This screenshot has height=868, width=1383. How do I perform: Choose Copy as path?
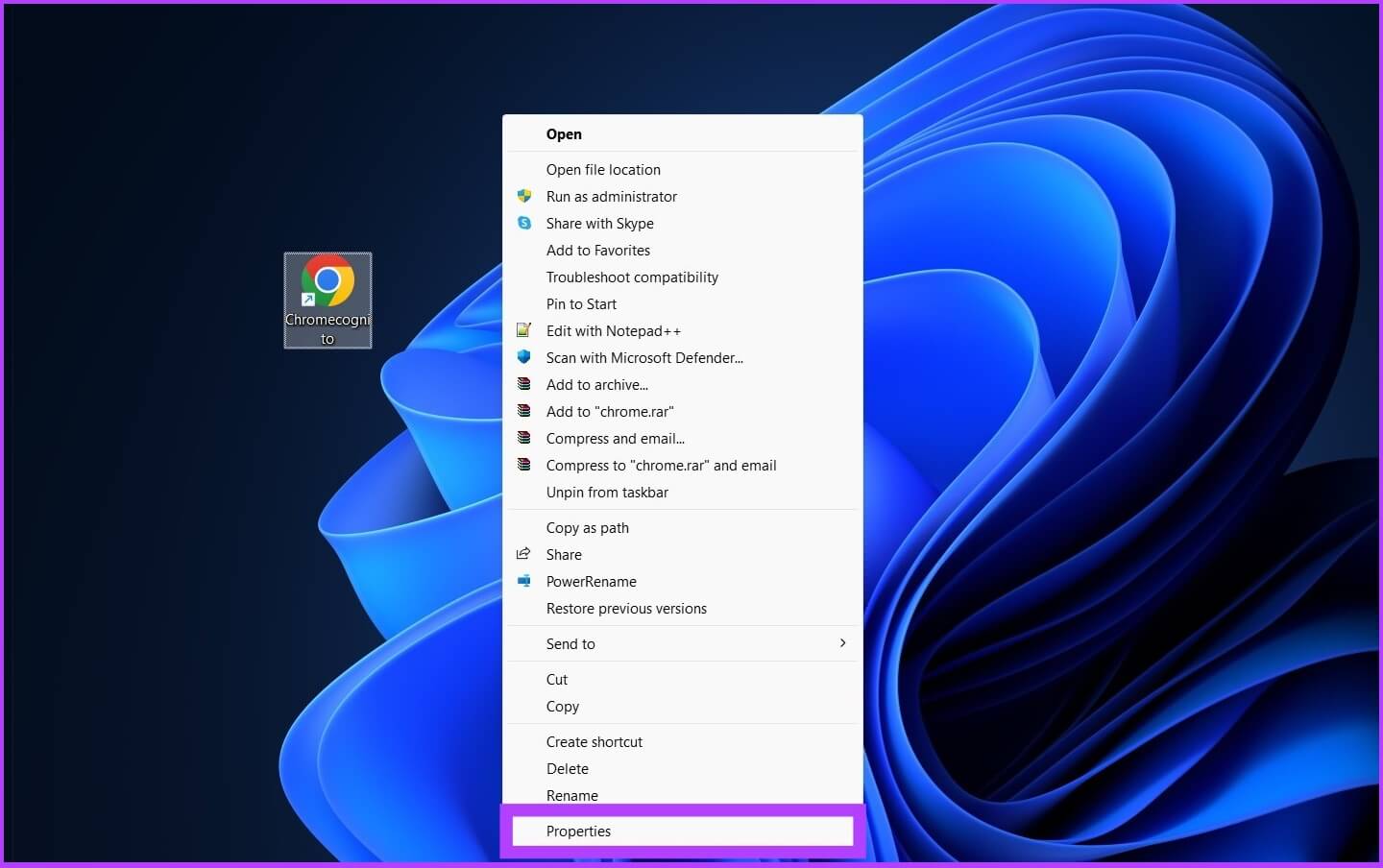(x=683, y=528)
